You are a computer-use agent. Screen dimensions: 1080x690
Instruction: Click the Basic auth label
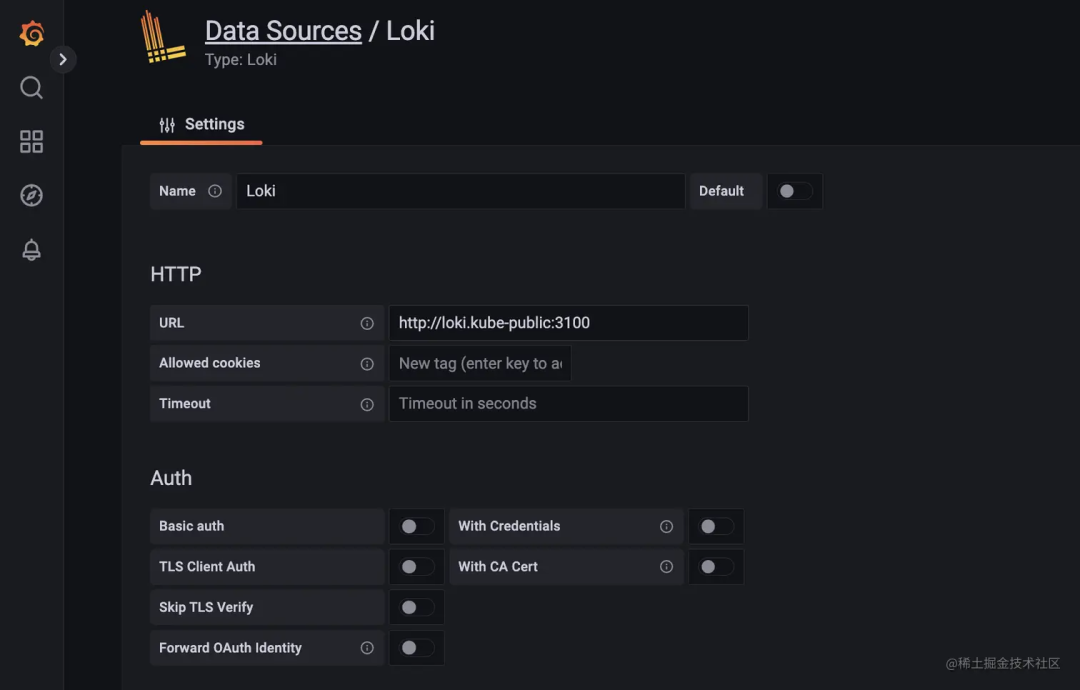point(191,526)
